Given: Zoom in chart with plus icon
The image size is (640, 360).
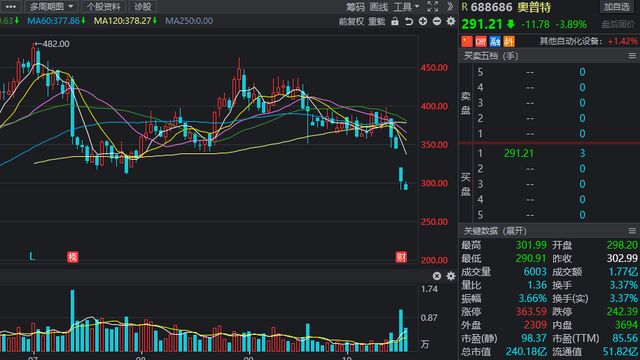Looking at the screenshot, I should 423,21.
